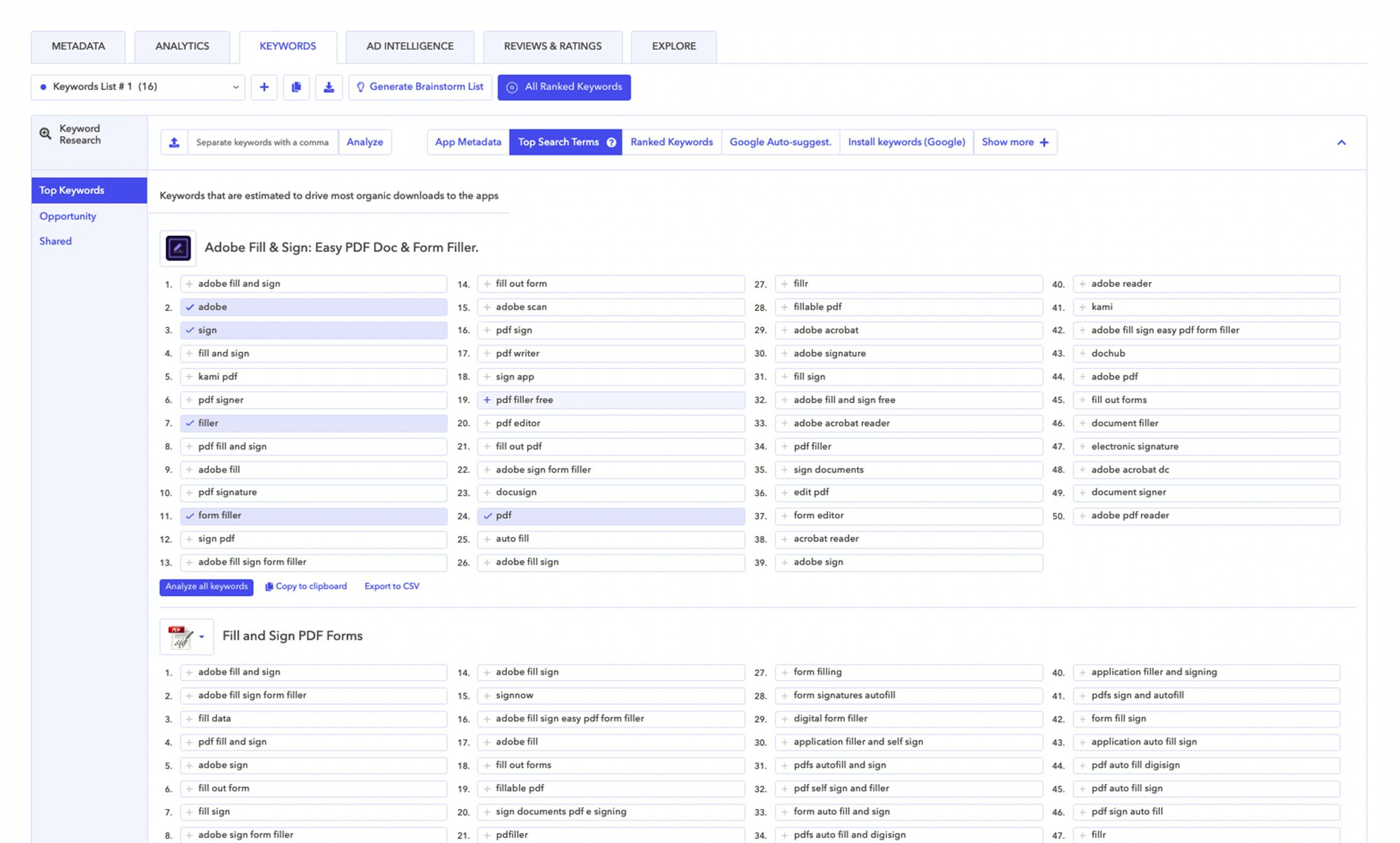The image size is (1400, 843).
Task: Deselect the checked keyword 'form filler'
Action: [190, 516]
